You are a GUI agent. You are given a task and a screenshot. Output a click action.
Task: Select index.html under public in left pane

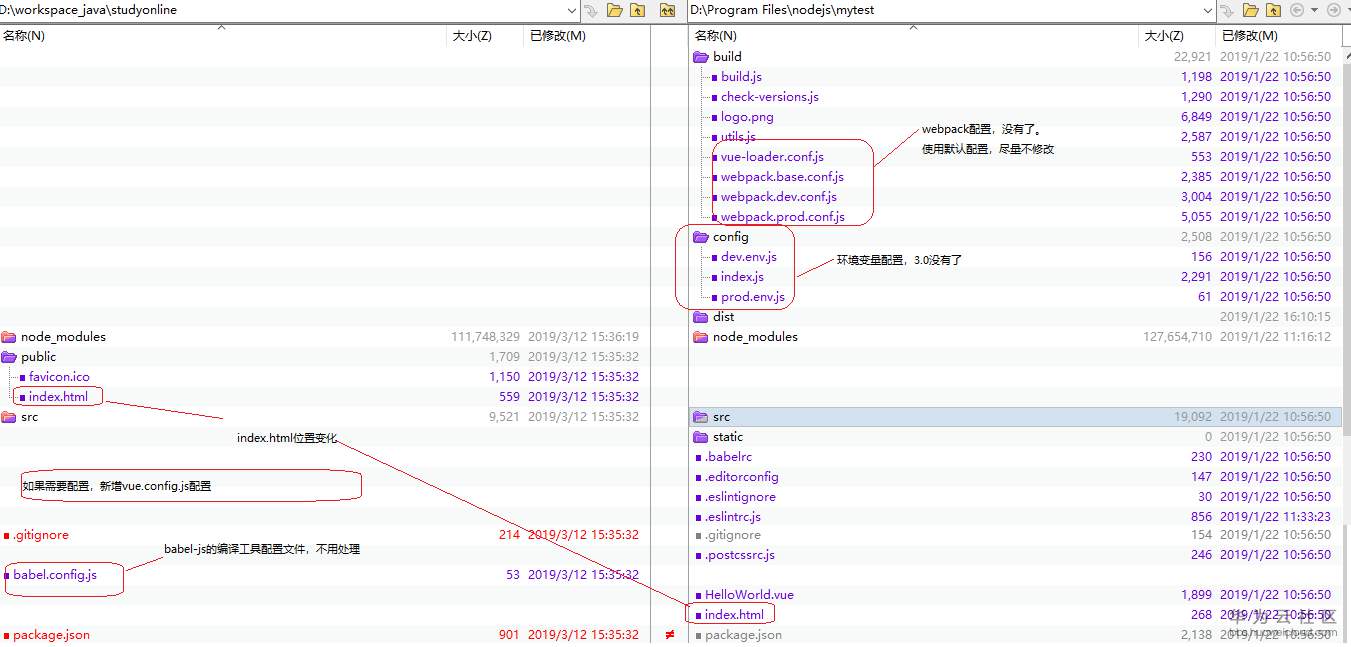[58, 397]
